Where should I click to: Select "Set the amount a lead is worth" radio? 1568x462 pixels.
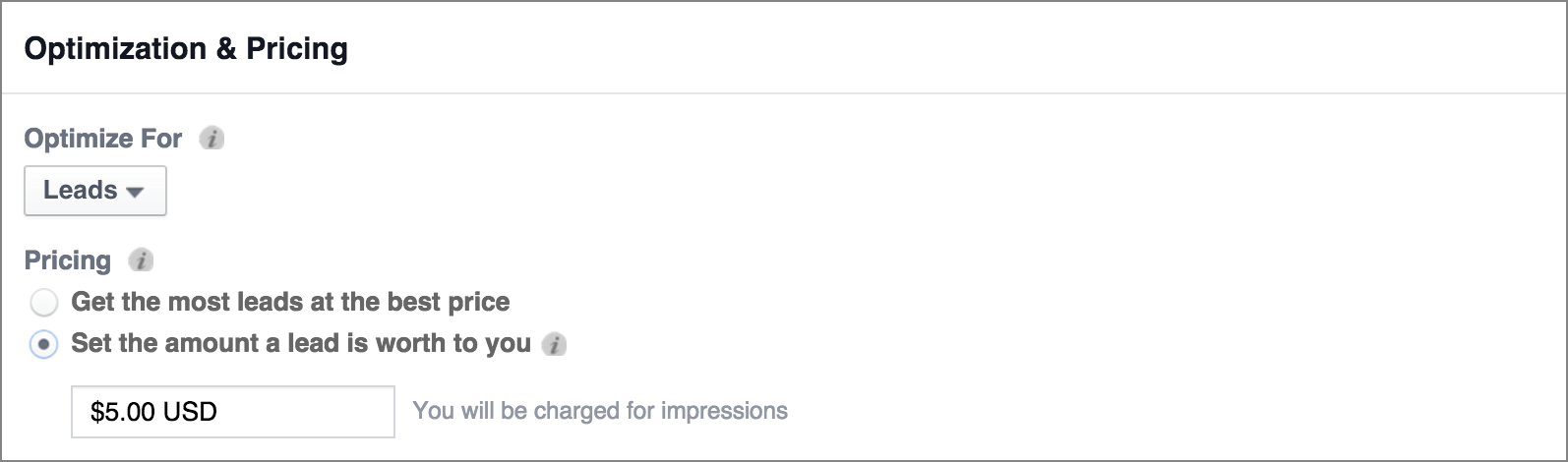pyautogui.click(x=44, y=345)
